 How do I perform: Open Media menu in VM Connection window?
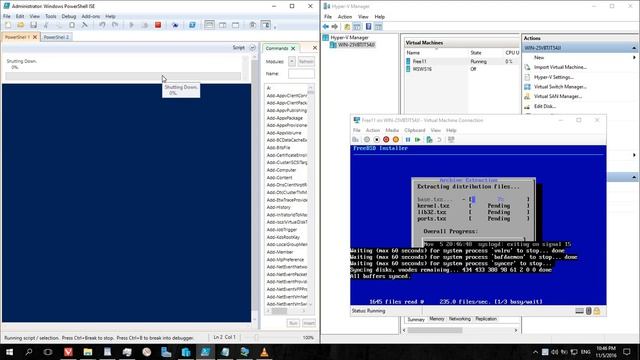tap(392, 130)
